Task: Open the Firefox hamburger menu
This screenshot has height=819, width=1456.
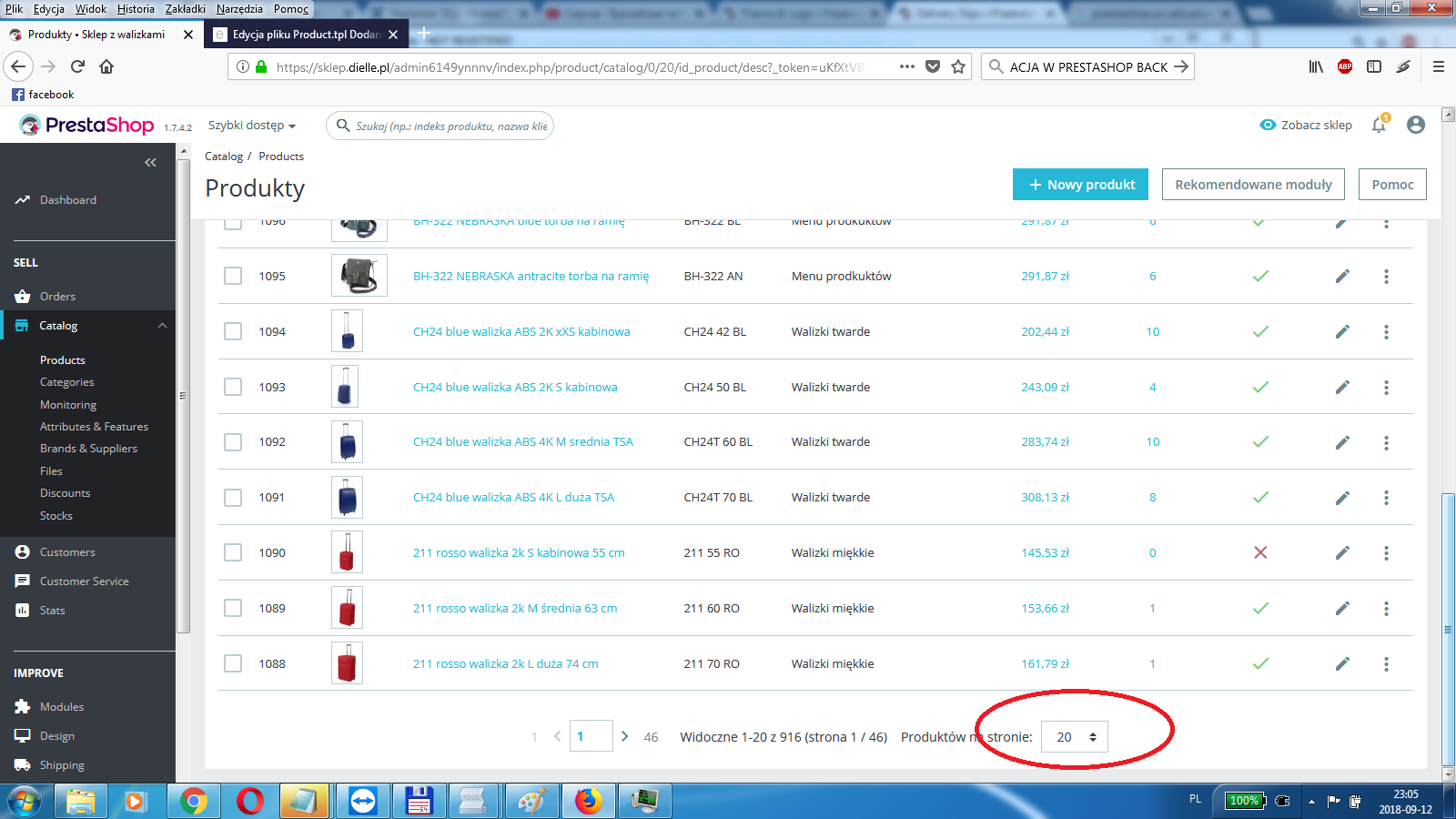Action: coord(1439,66)
